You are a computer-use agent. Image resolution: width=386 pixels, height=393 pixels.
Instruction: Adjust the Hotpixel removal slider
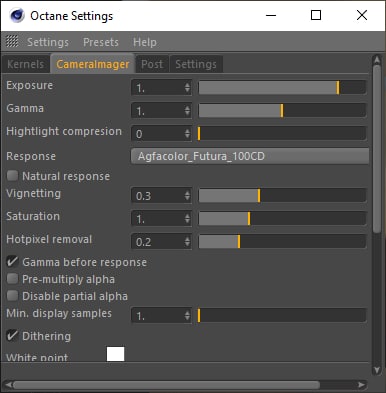(282, 242)
